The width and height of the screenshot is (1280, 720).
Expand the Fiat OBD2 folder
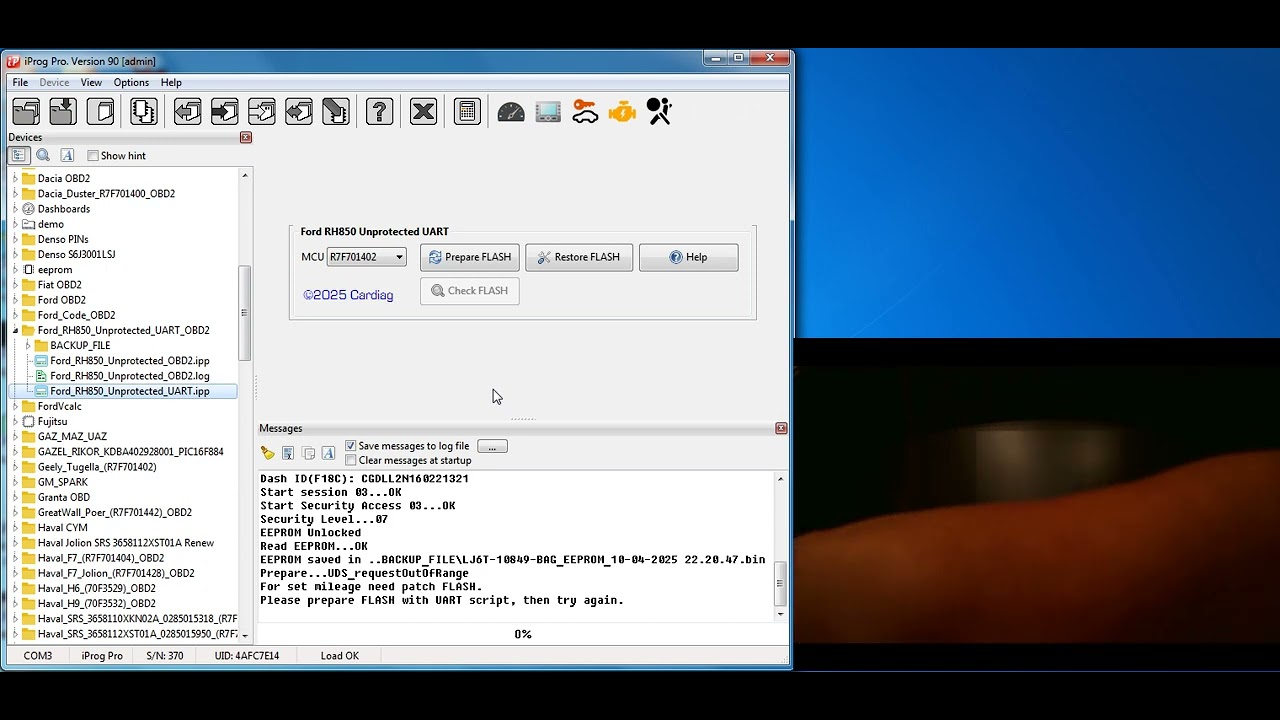coord(15,285)
